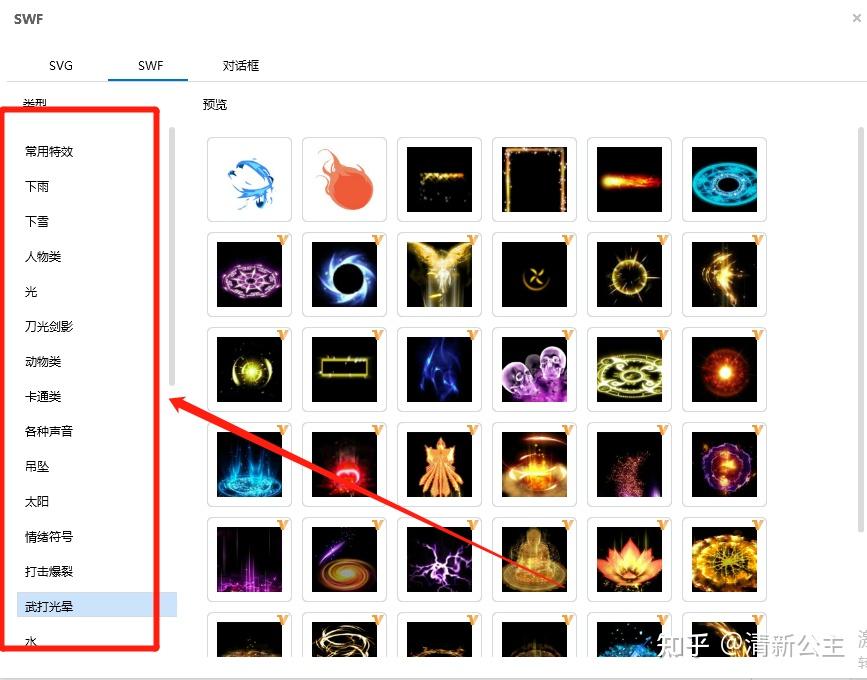This screenshot has width=867, height=680.
Task: Select the blue water swirl effect thumbnail
Action: tap(249, 180)
